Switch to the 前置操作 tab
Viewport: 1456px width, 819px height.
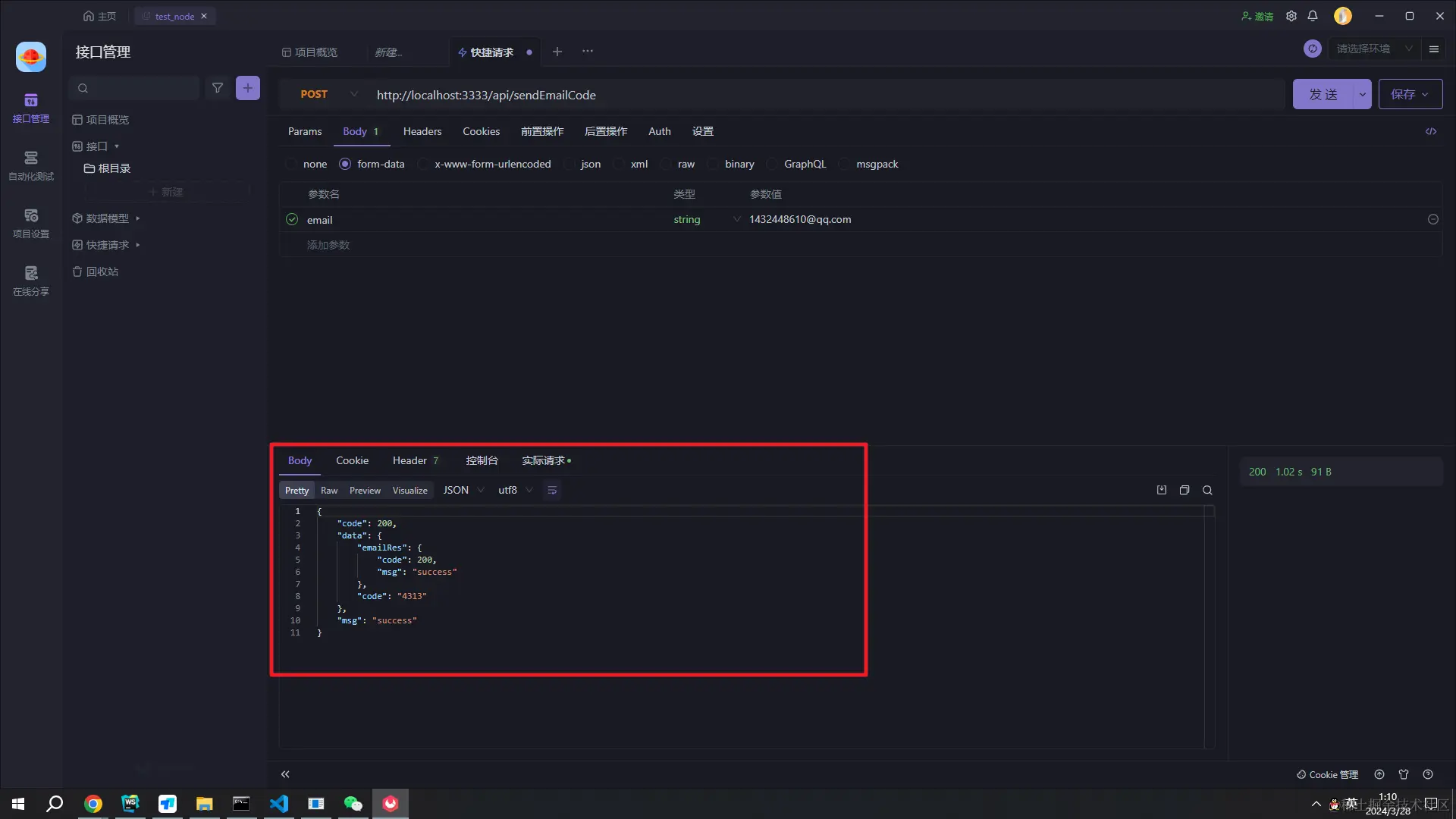542,131
